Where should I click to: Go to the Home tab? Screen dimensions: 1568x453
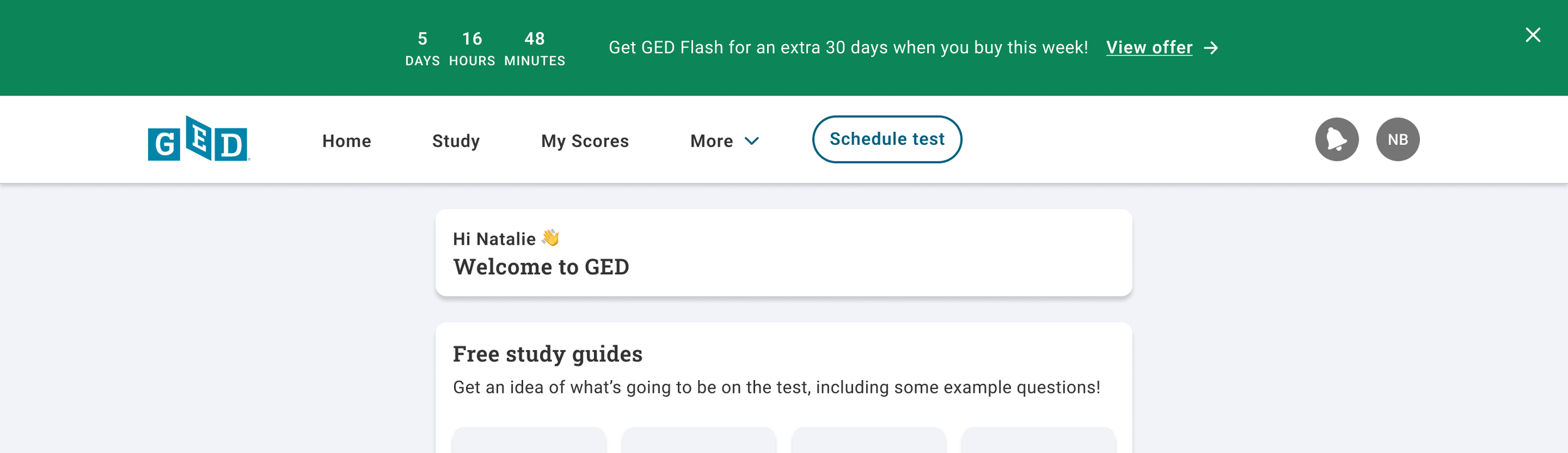347,141
